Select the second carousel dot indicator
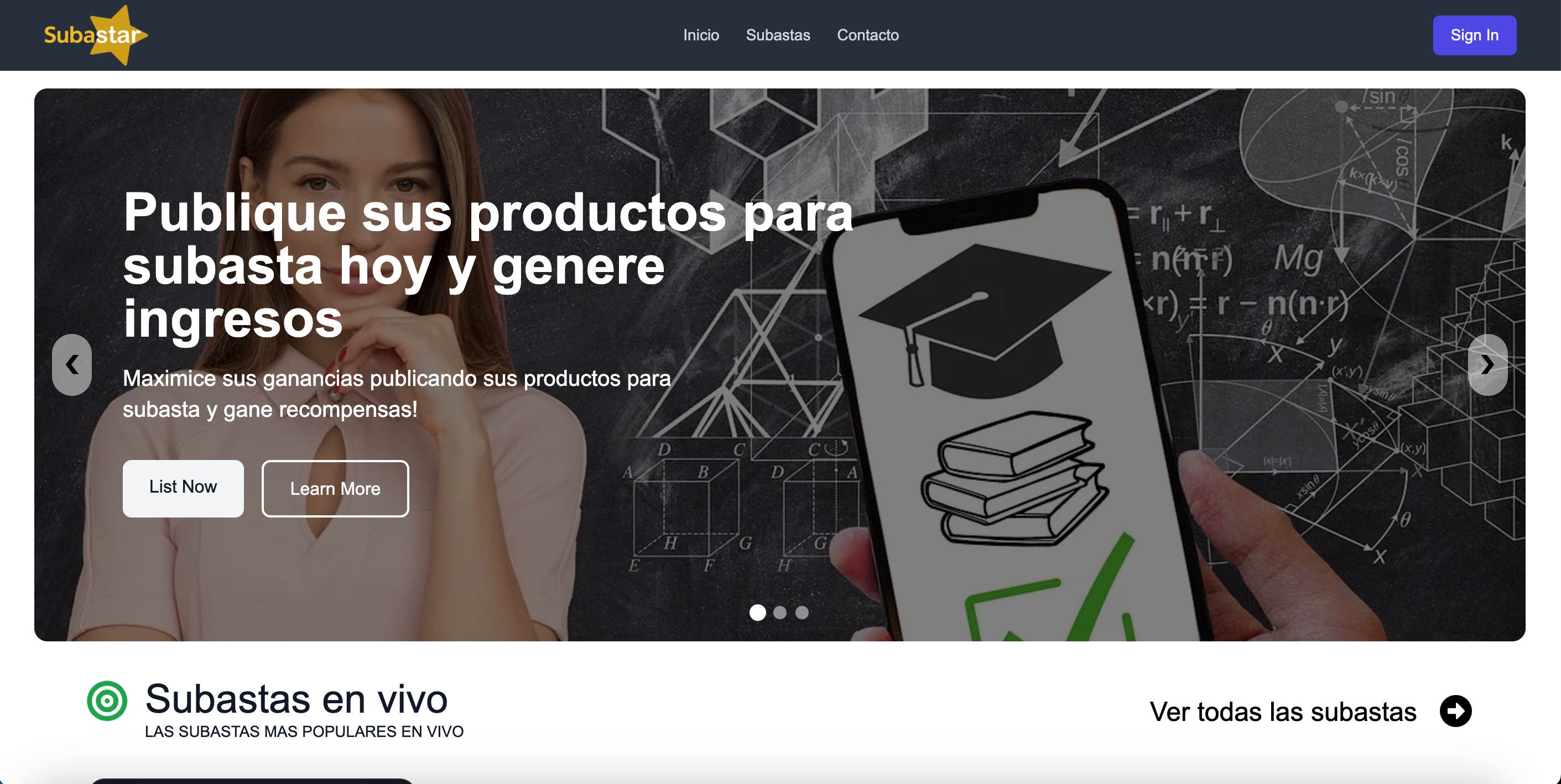This screenshot has width=1561, height=784. tap(780, 613)
